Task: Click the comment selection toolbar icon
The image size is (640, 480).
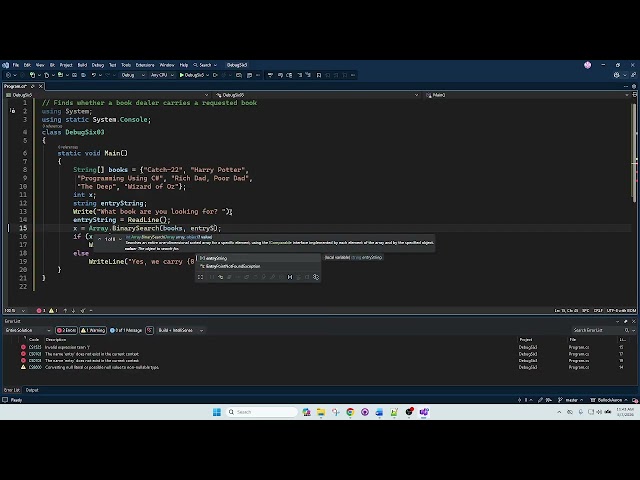Action: tap(299, 75)
